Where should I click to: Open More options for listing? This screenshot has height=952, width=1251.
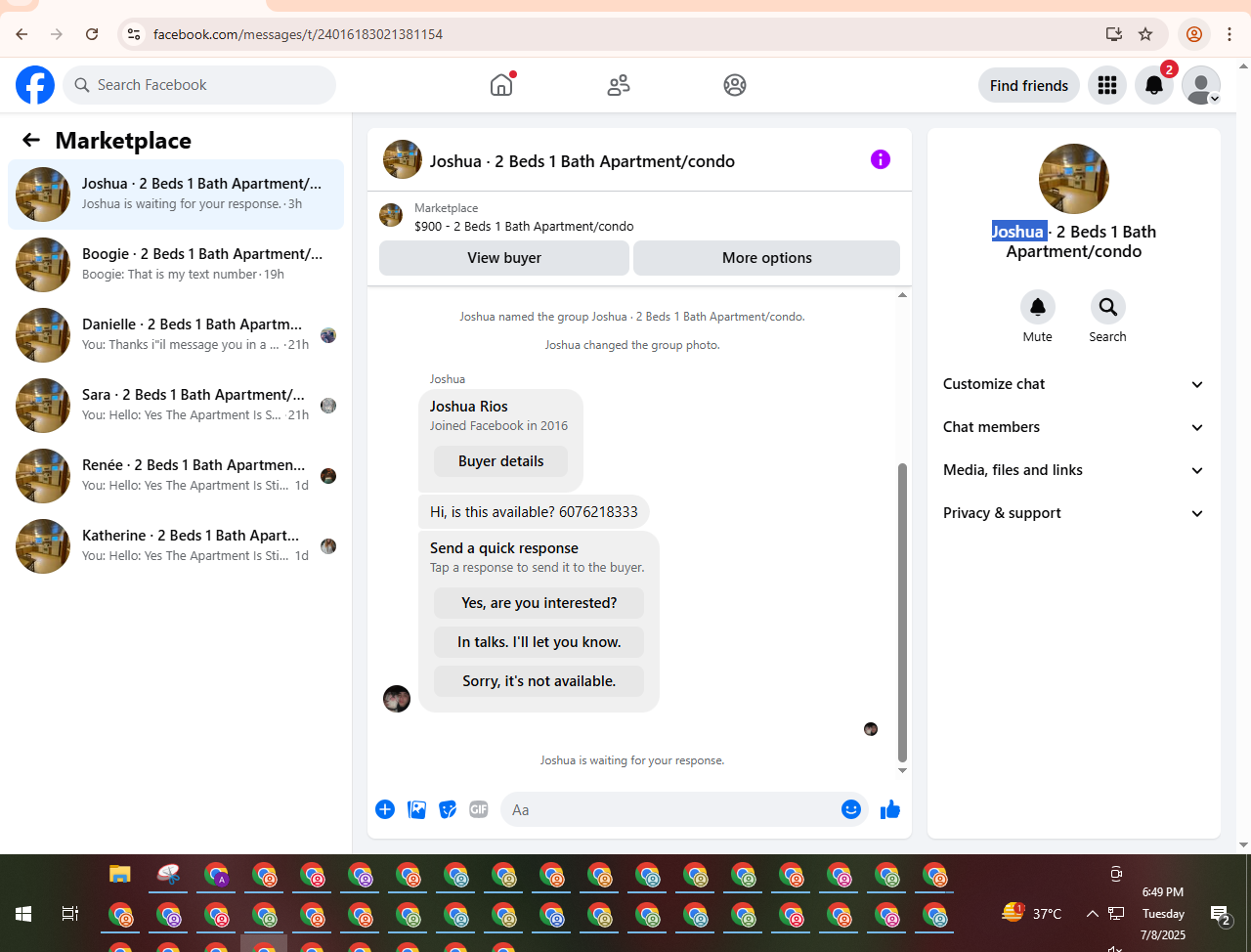click(767, 258)
